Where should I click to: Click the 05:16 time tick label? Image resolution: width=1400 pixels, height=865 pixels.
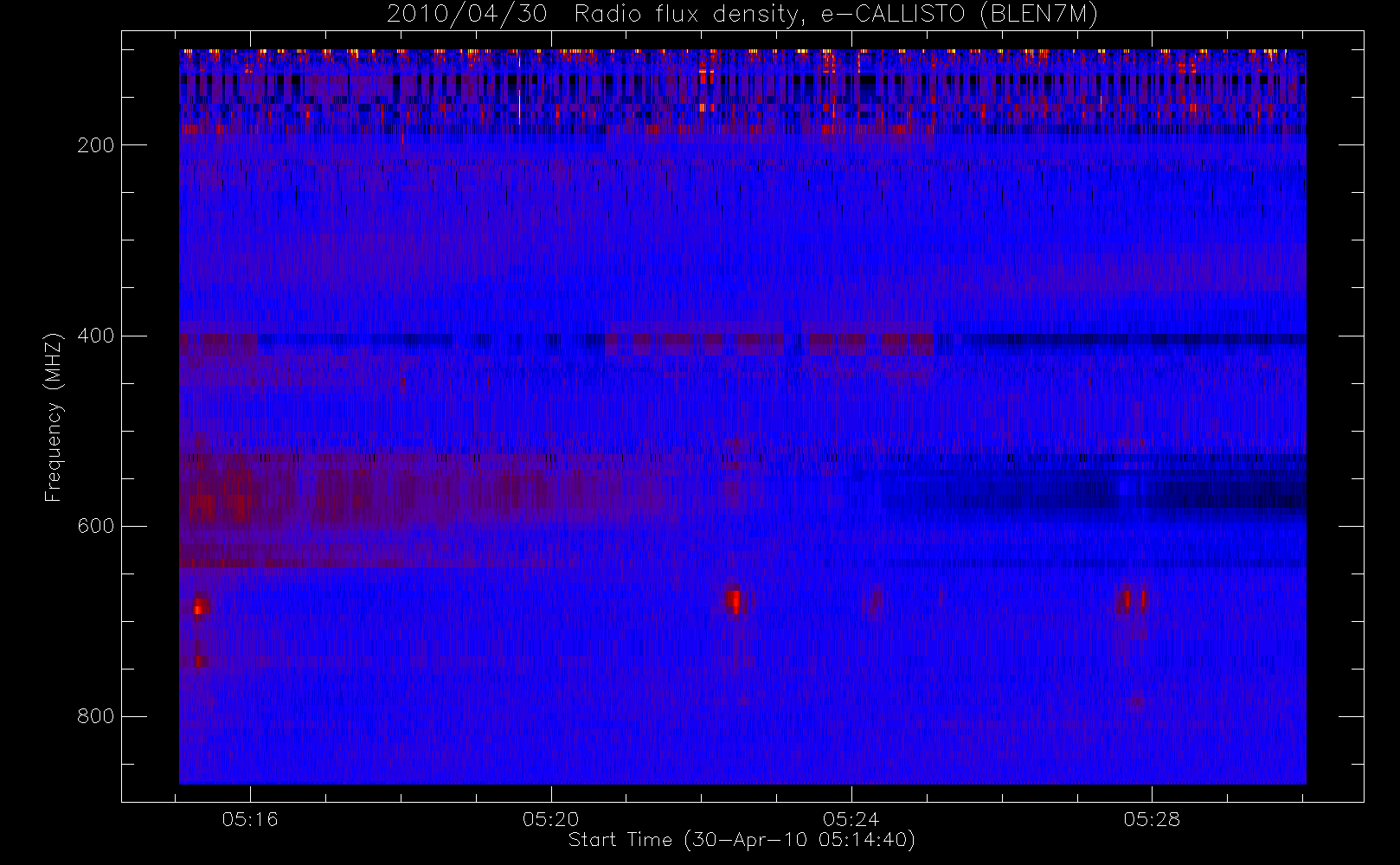250,819
